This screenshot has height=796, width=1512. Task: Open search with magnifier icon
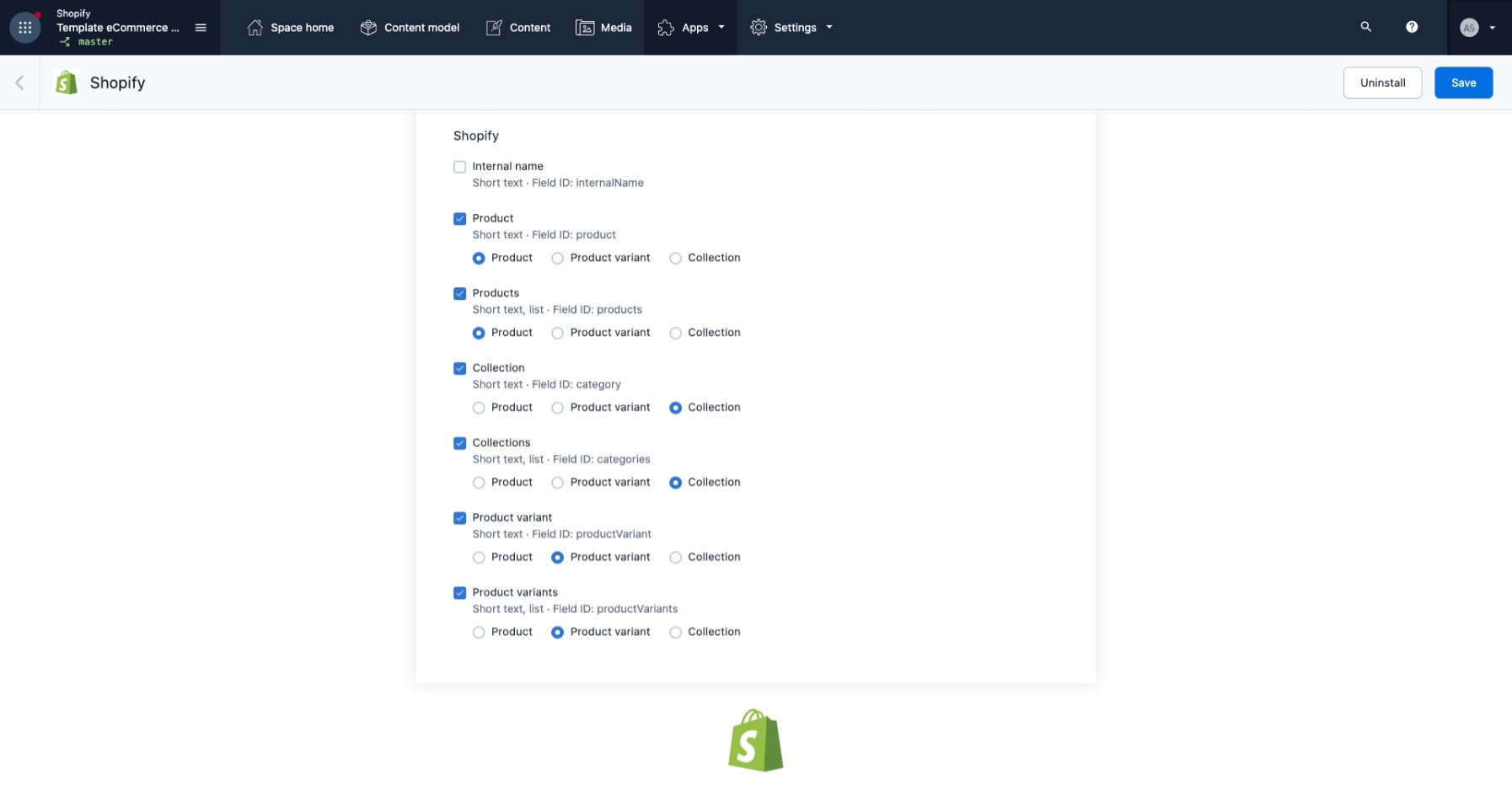pos(1366,27)
